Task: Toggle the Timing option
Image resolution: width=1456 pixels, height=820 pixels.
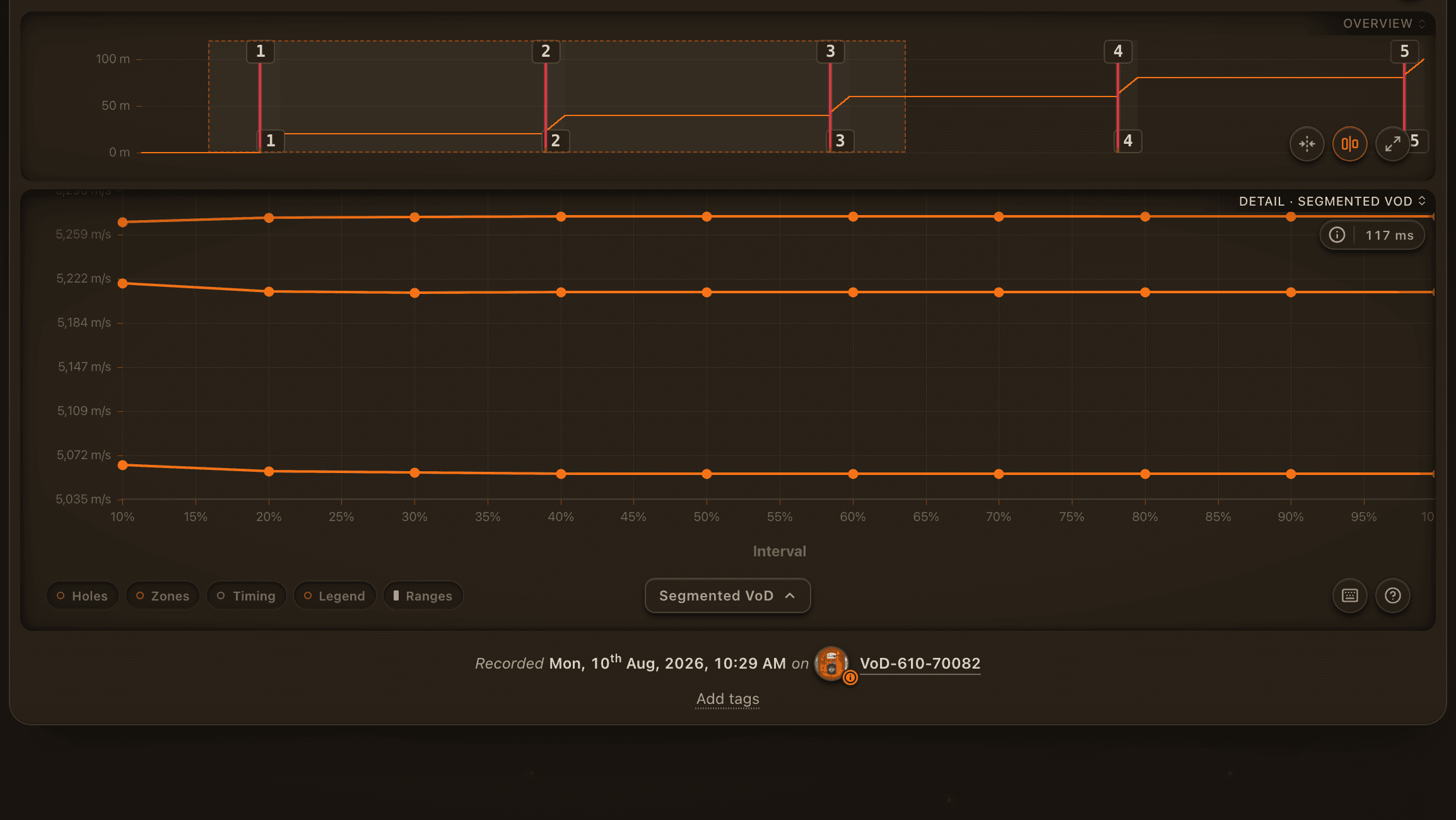Action: [x=247, y=596]
